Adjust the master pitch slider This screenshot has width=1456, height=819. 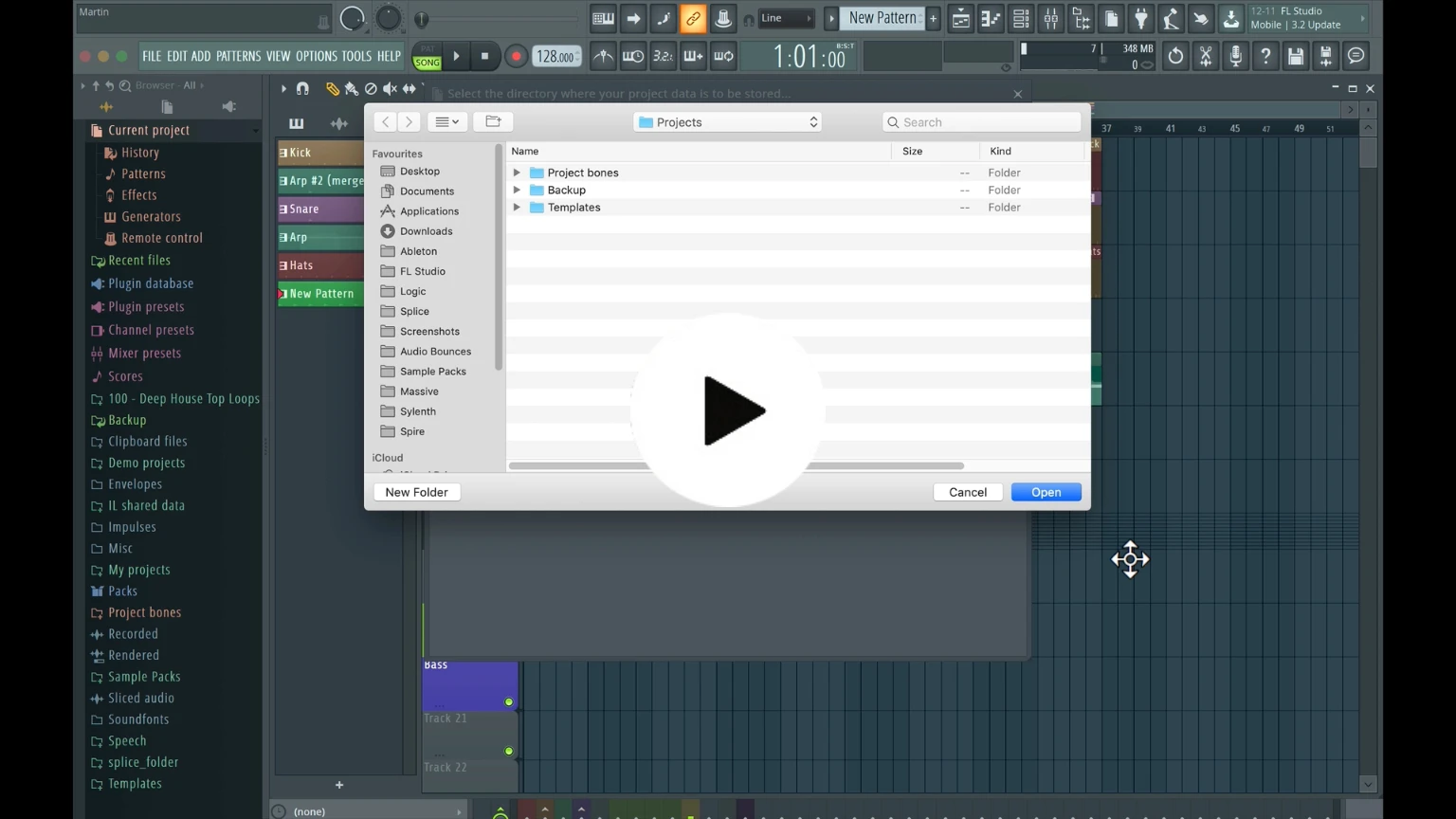click(x=388, y=18)
